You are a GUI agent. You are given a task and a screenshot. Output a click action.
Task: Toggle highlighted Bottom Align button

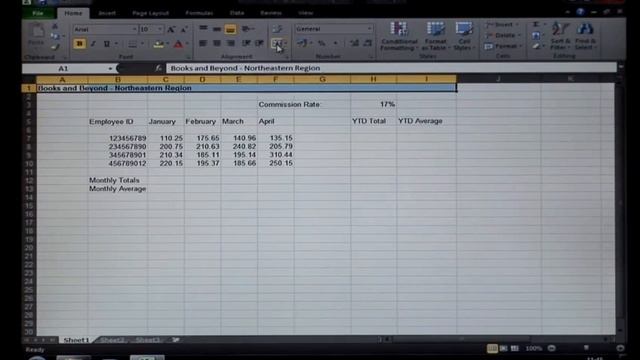(230, 29)
